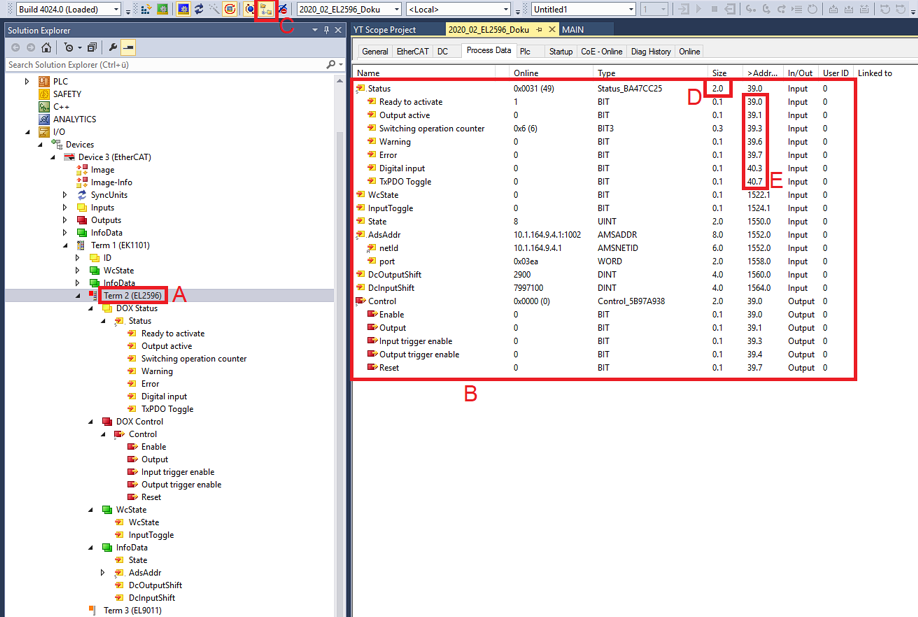This screenshot has width=918, height=617.
Task: Close the 2020_02_EL2596_Doku document tab
Action: click(x=552, y=29)
